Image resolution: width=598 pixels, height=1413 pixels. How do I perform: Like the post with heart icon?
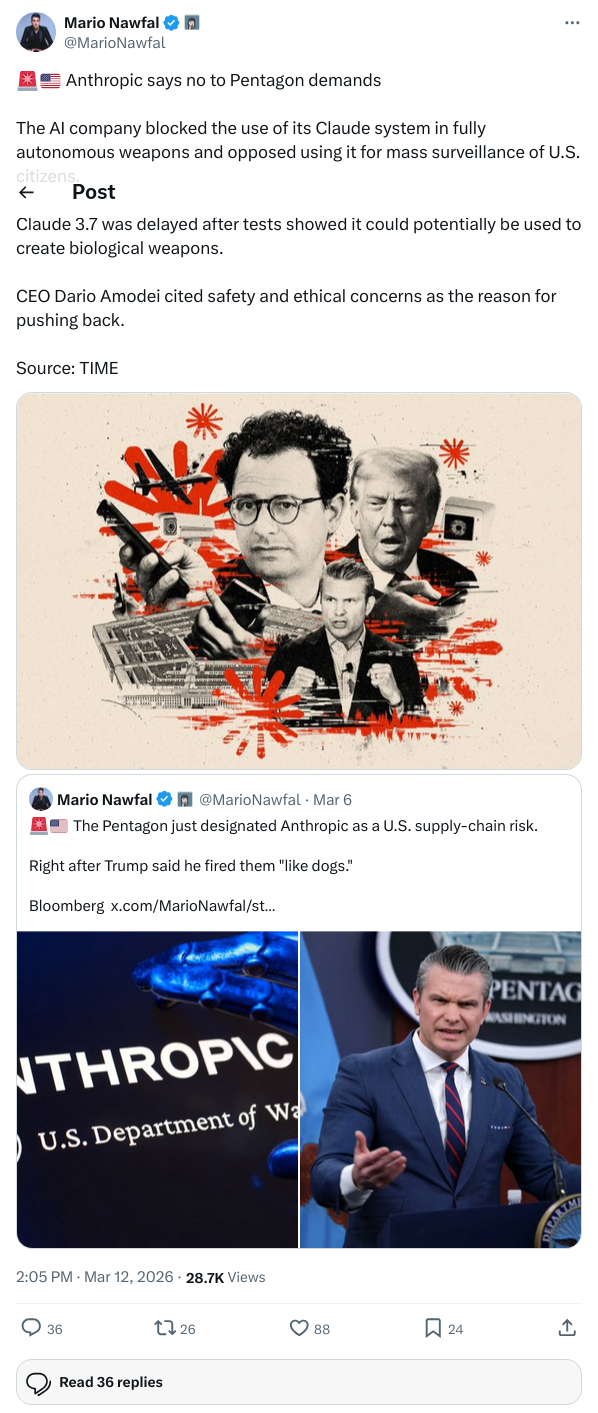[x=299, y=1328]
